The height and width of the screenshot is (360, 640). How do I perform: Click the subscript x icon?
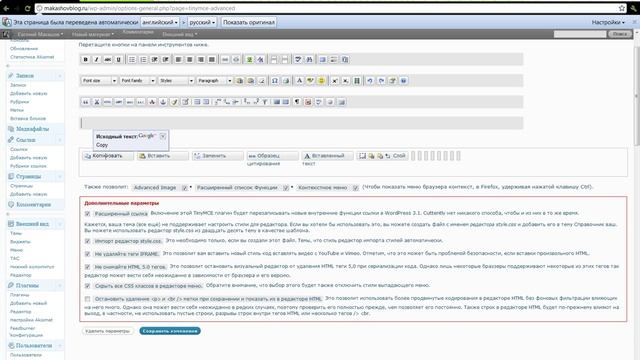tap(346, 81)
